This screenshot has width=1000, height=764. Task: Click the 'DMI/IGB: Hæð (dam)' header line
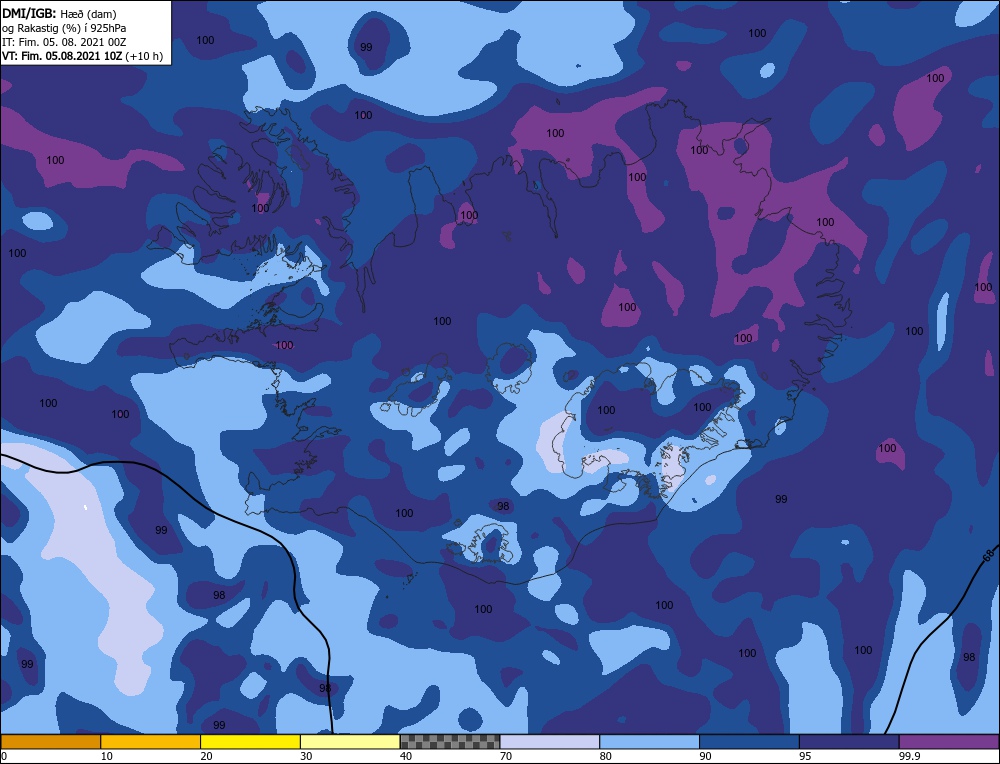click(x=59, y=13)
